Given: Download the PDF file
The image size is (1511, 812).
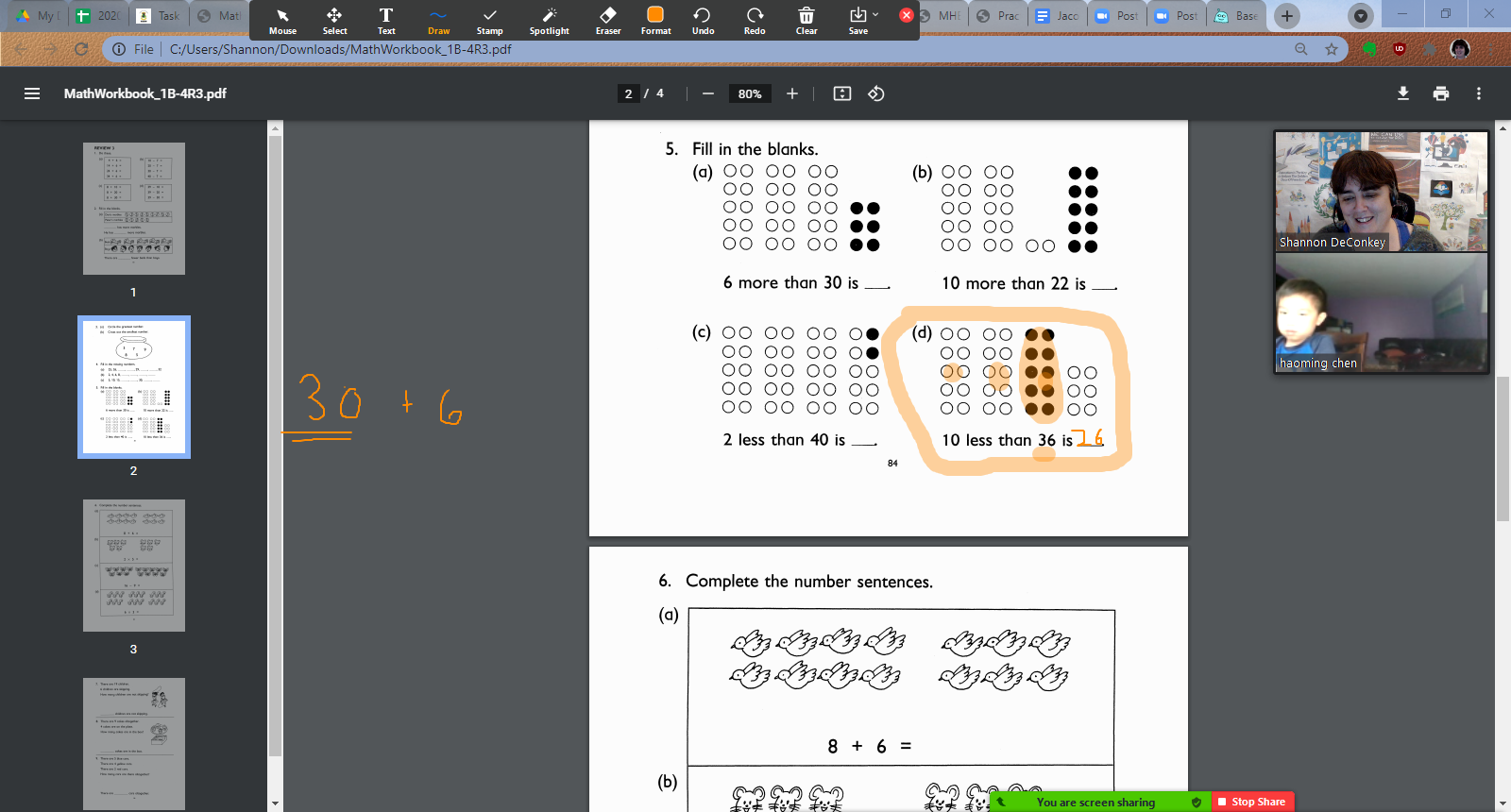Looking at the screenshot, I should click(1403, 93).
